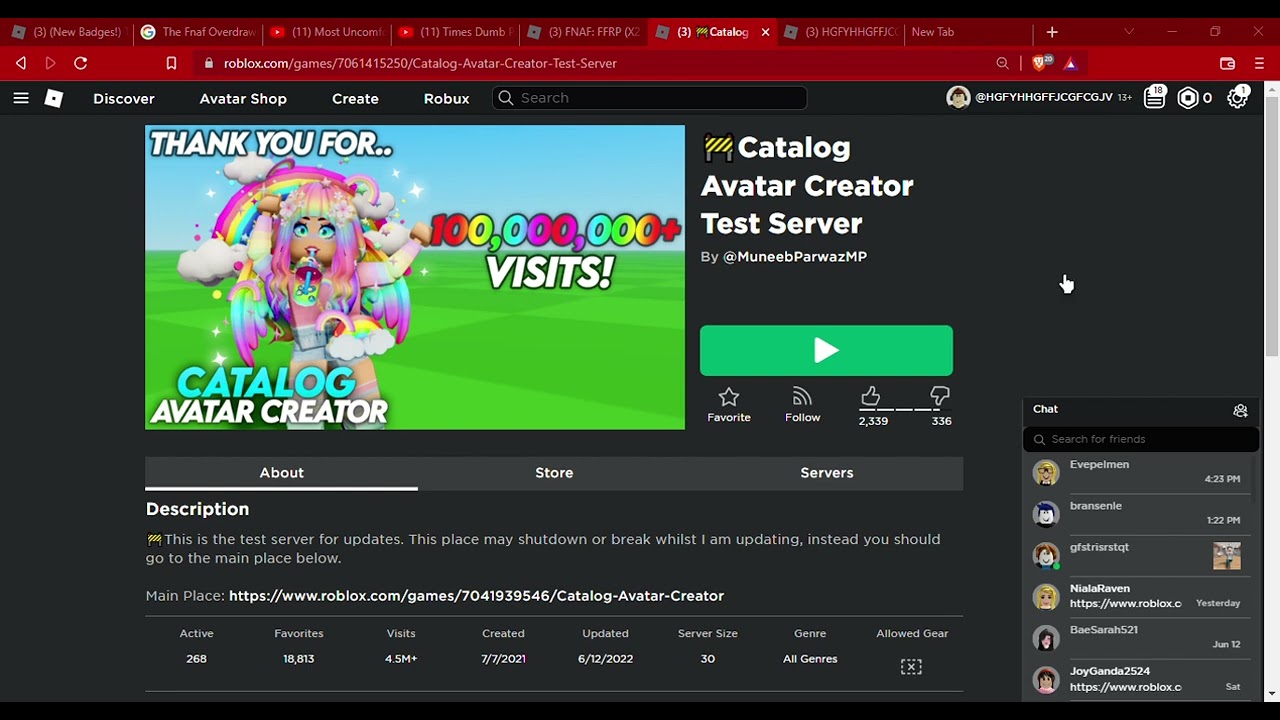Screen dimensions: 1280x720
Task: Click the browser address bar URL
Action: coord(420,63)
